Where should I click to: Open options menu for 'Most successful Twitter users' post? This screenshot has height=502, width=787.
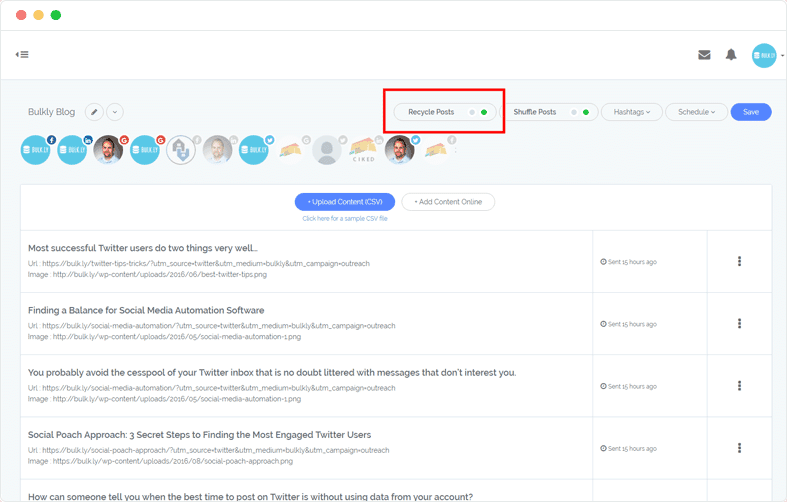point(739,262)
